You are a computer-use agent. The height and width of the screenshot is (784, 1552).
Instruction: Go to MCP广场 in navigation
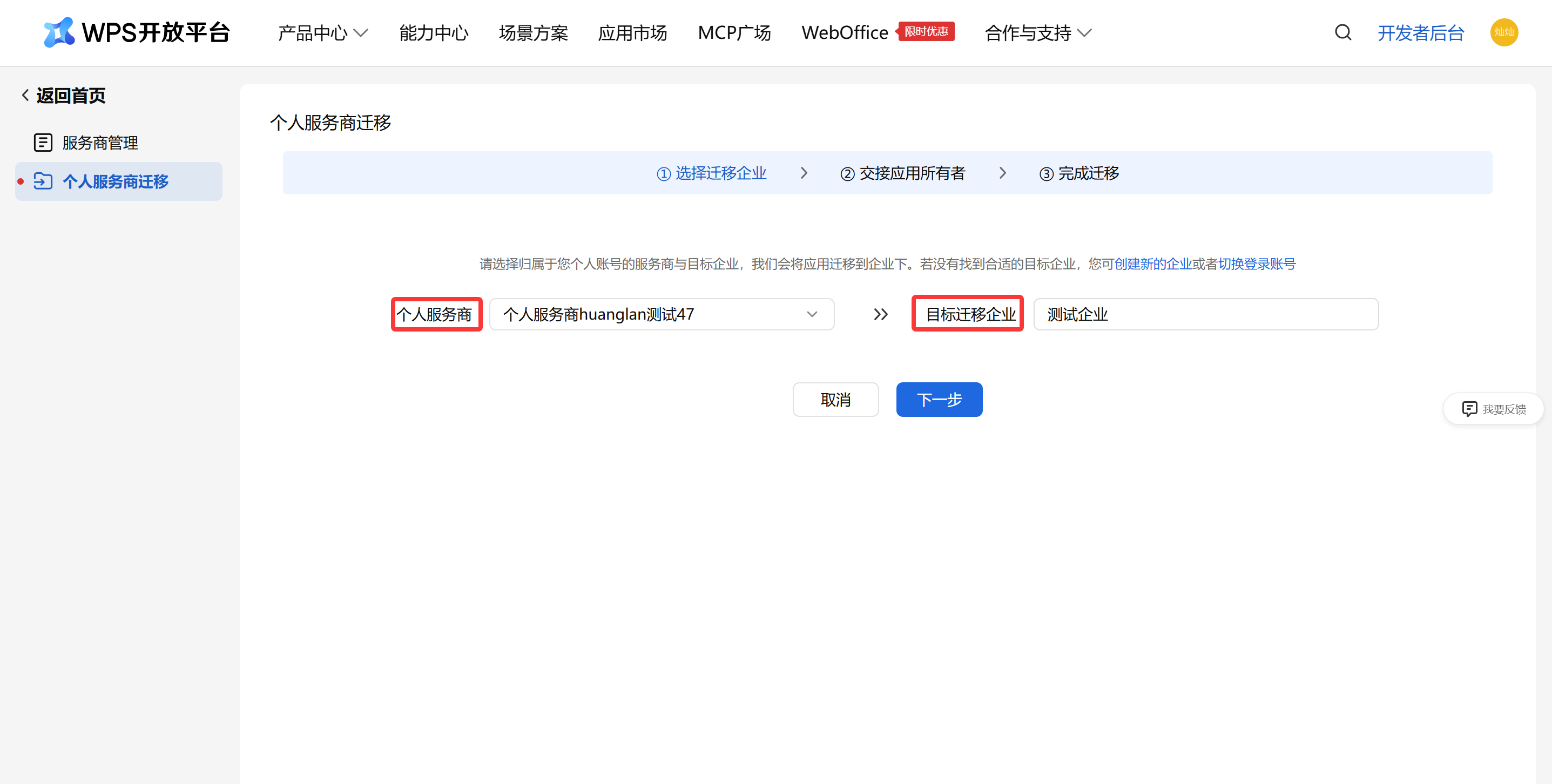tap(734, 32)
